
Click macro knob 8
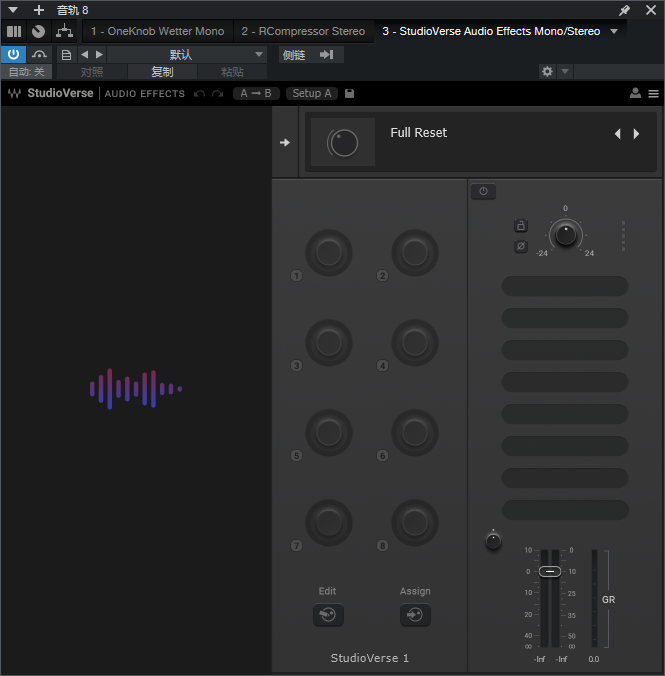[414, 523]
